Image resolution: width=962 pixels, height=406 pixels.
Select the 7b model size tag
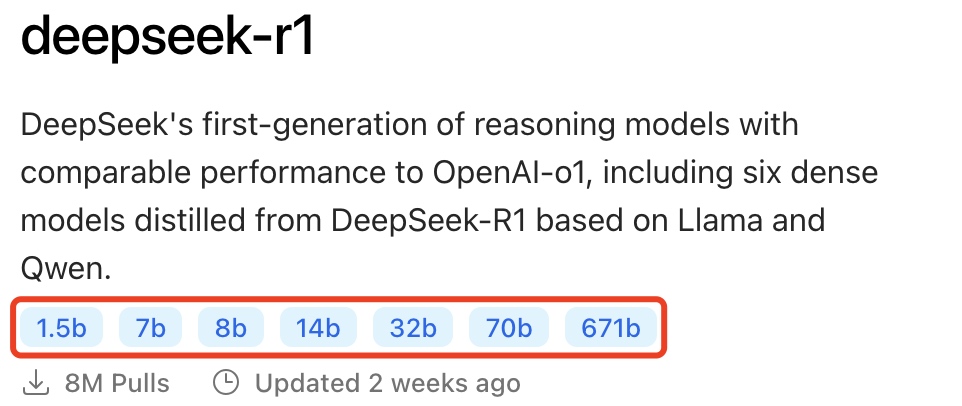tap(150, 327)
